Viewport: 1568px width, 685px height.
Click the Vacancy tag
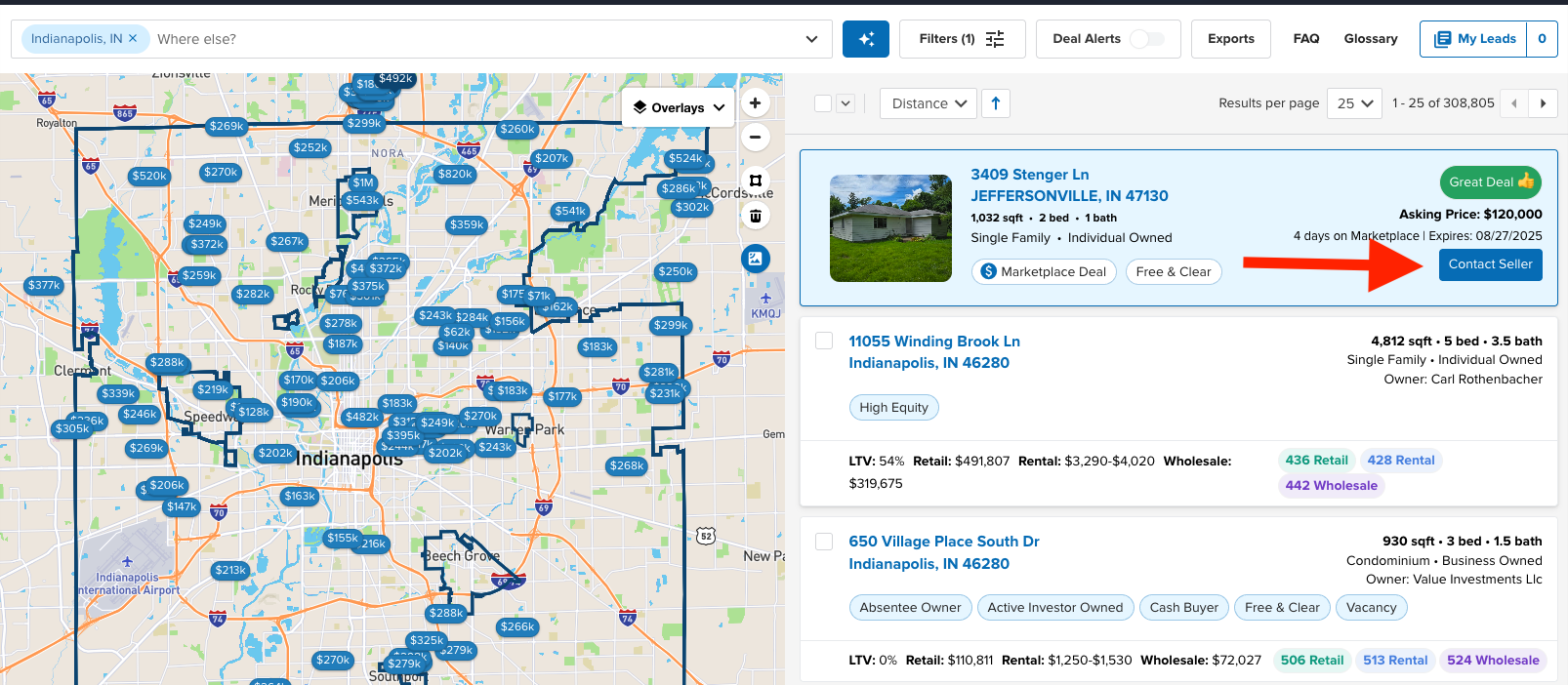tap(1372, 608)
